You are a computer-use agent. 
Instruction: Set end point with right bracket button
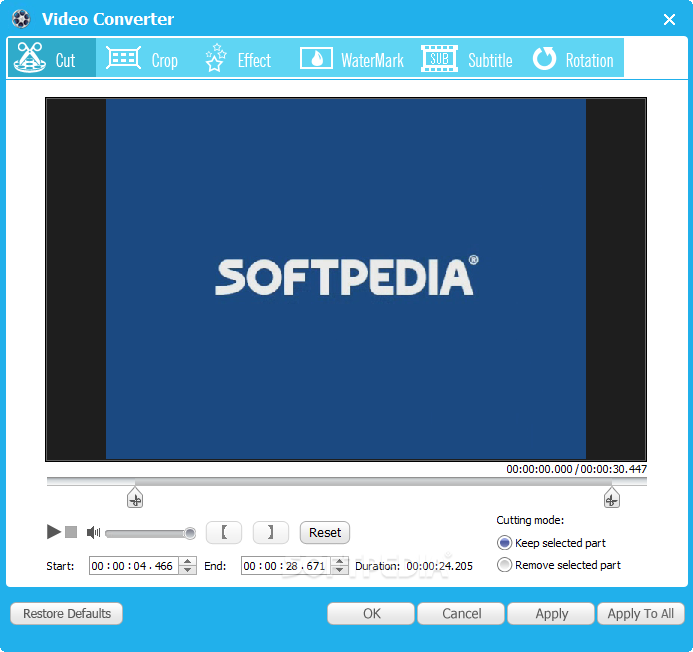click(270, 532)
